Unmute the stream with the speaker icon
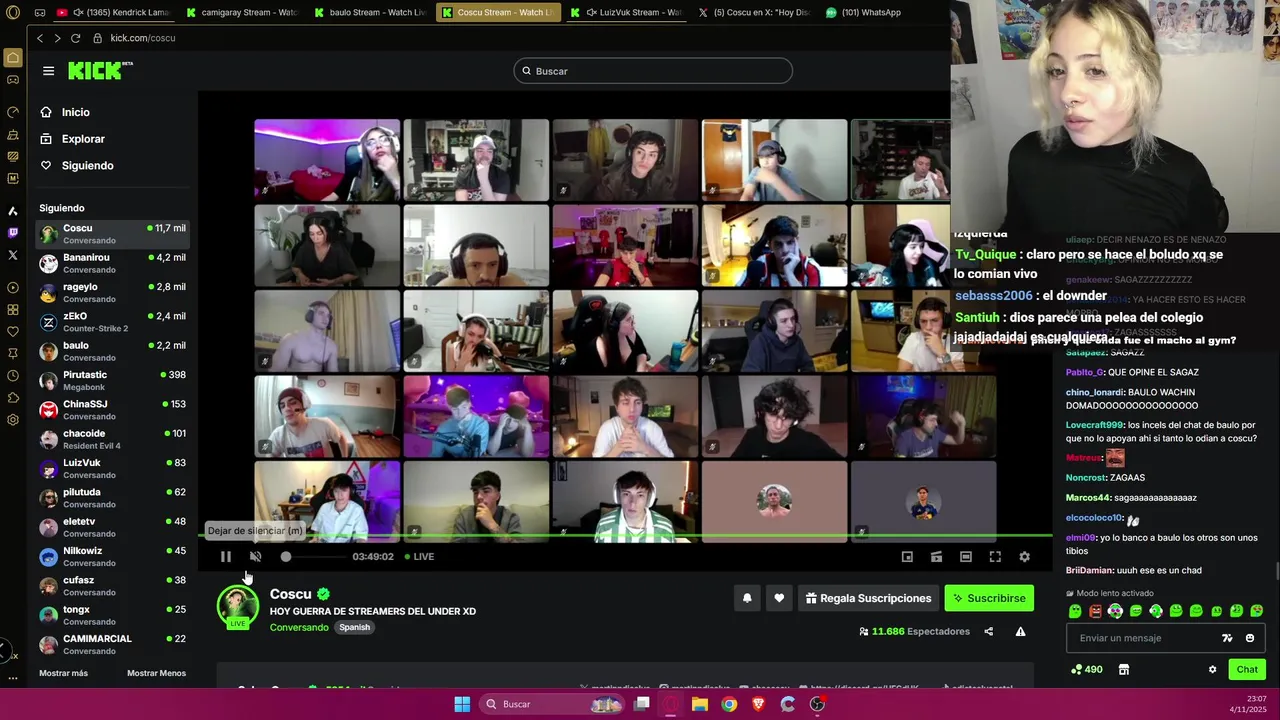 click(256, 557)
